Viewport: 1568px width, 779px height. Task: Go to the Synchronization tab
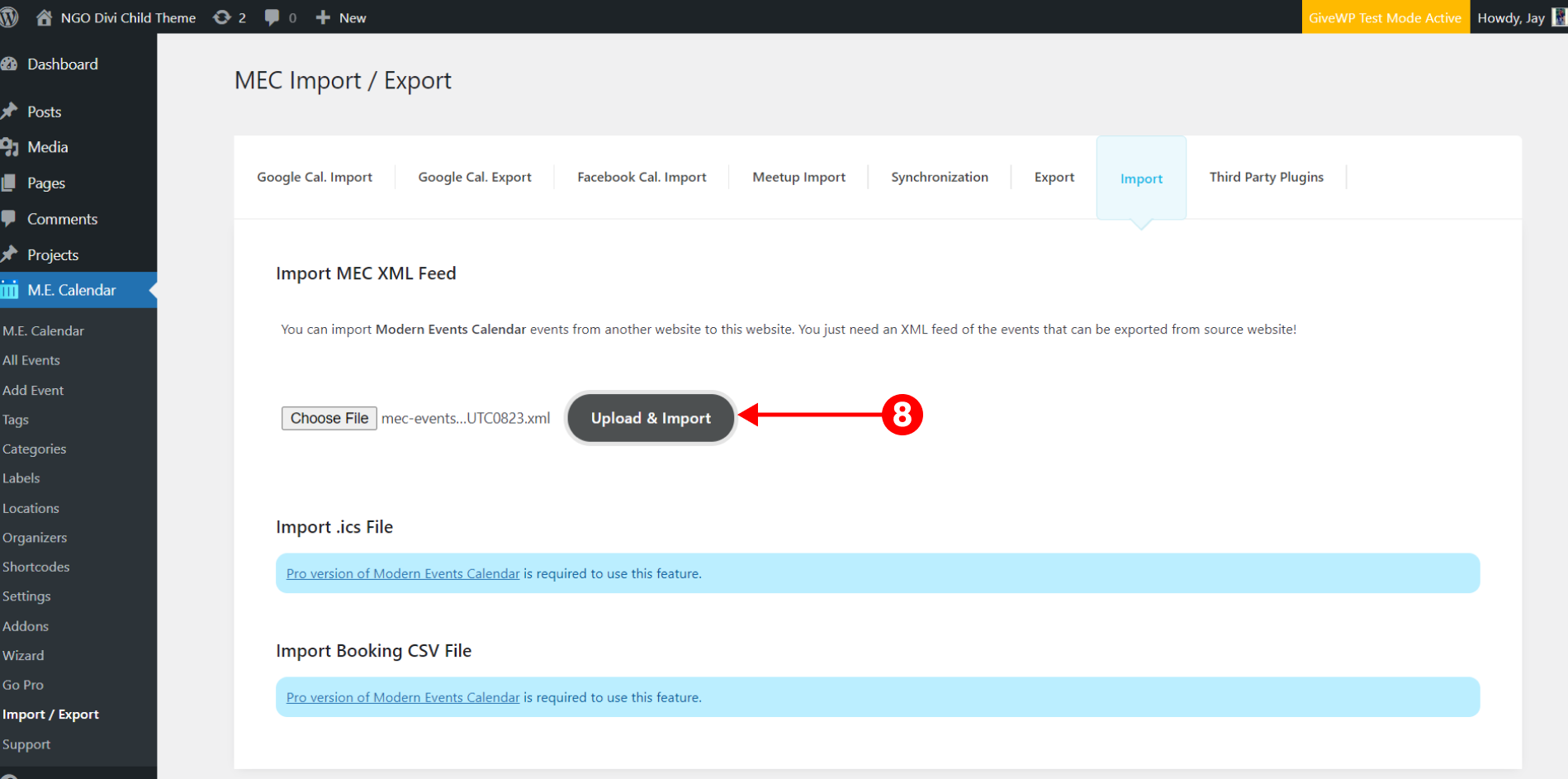pyautogui.click(x=940, y=177)
